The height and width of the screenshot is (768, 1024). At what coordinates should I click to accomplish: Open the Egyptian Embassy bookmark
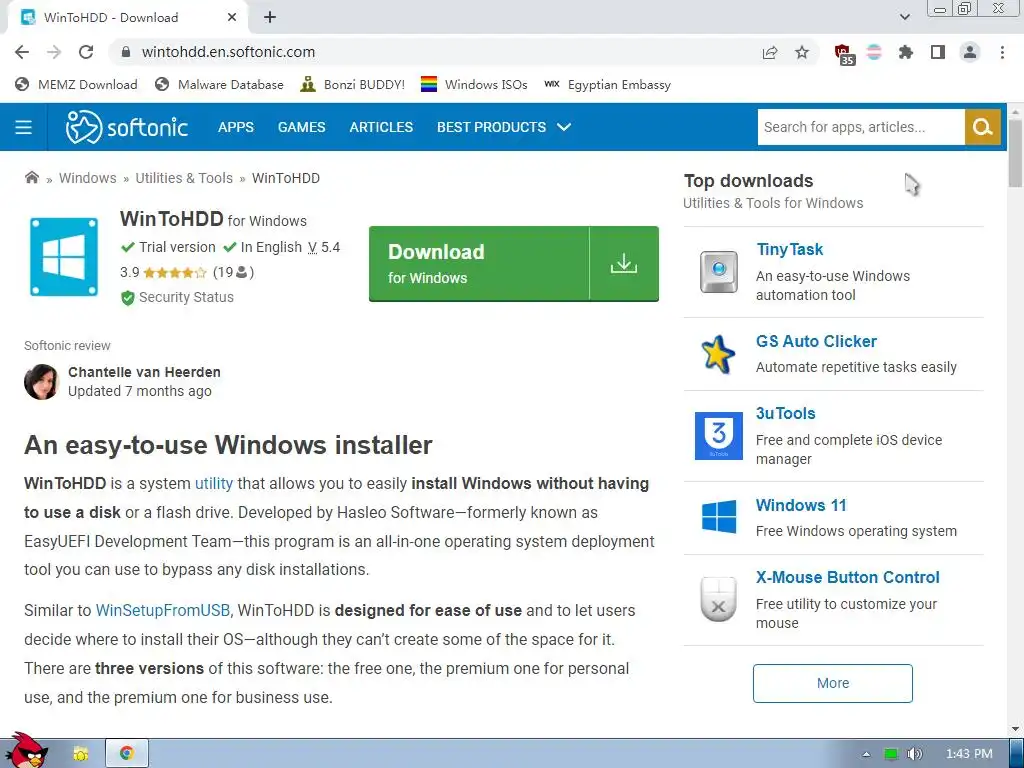tap(607, 84)
